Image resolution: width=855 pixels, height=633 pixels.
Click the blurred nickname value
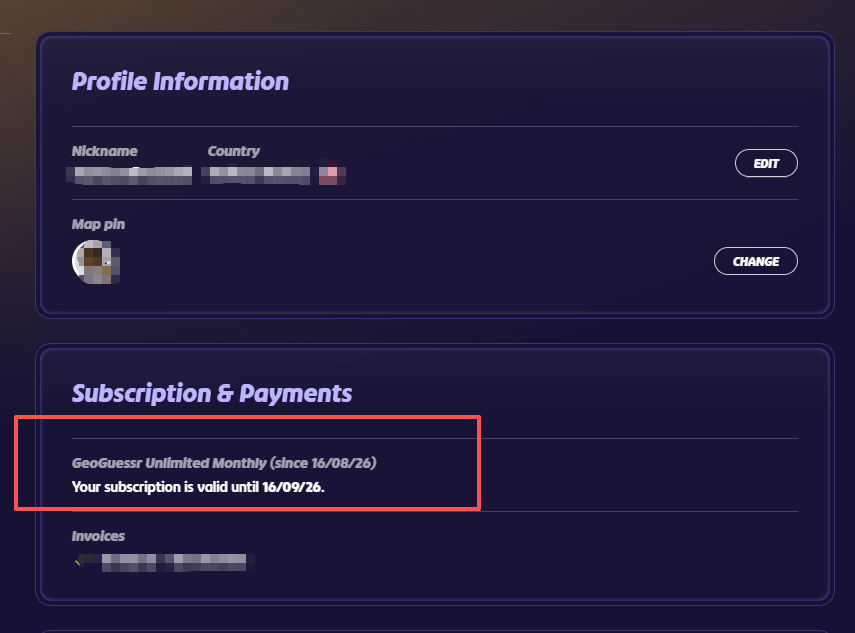point(129,175)
